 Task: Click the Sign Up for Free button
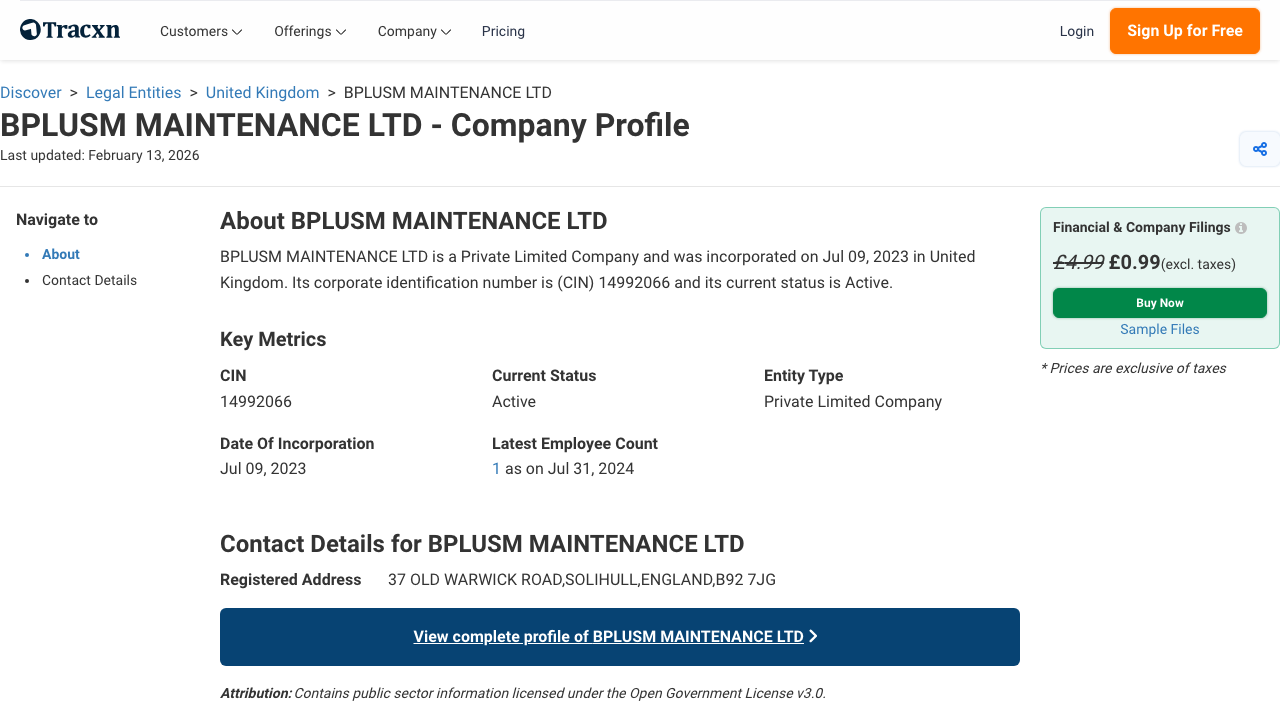click(x=1184, y=31)
